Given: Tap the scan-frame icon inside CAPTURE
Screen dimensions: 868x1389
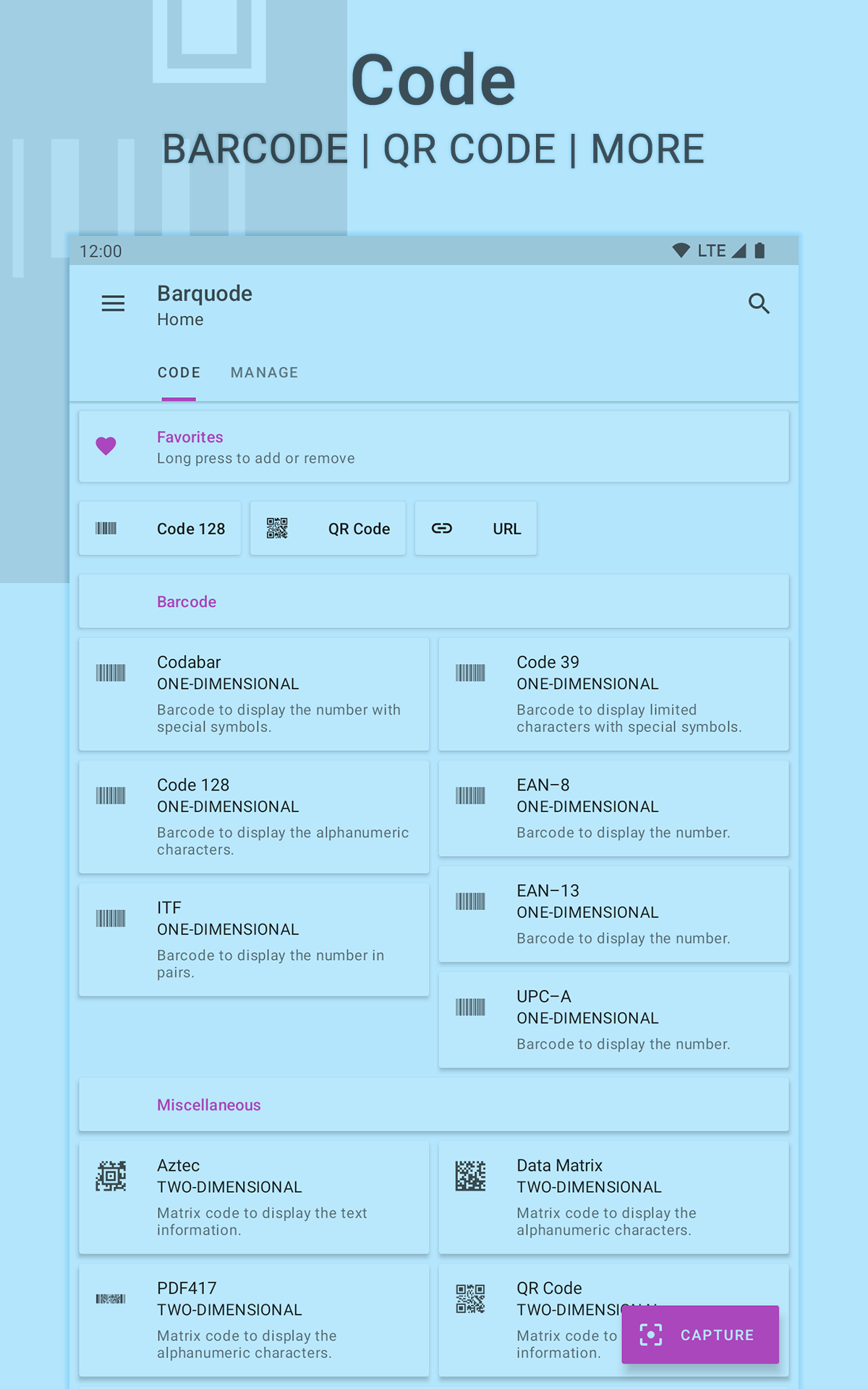Looking at the screenshot, I should pyautogui.click(x=651, y=1335).
